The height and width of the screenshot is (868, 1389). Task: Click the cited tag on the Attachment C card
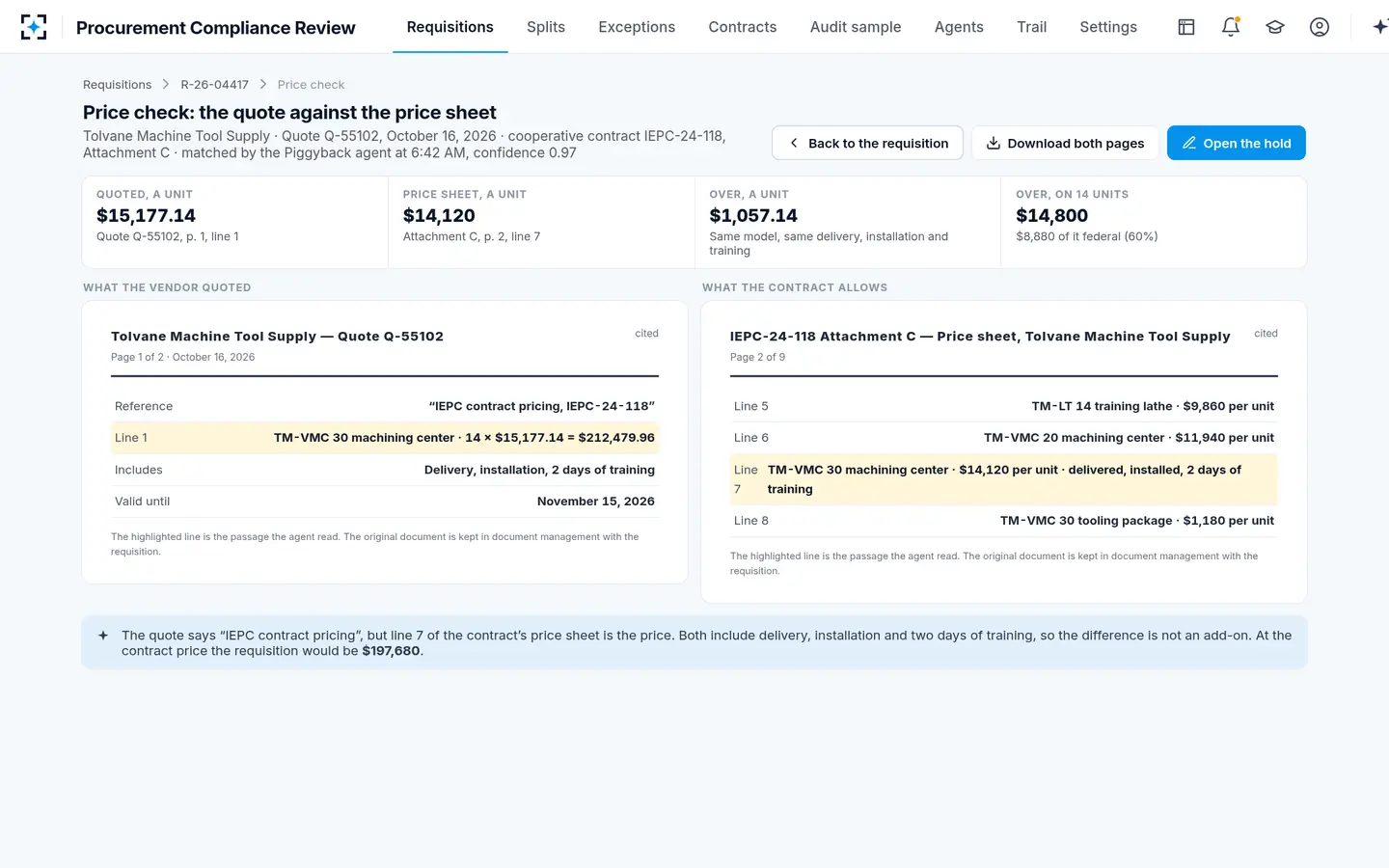pyautogui.click(x=1266, y=334)
